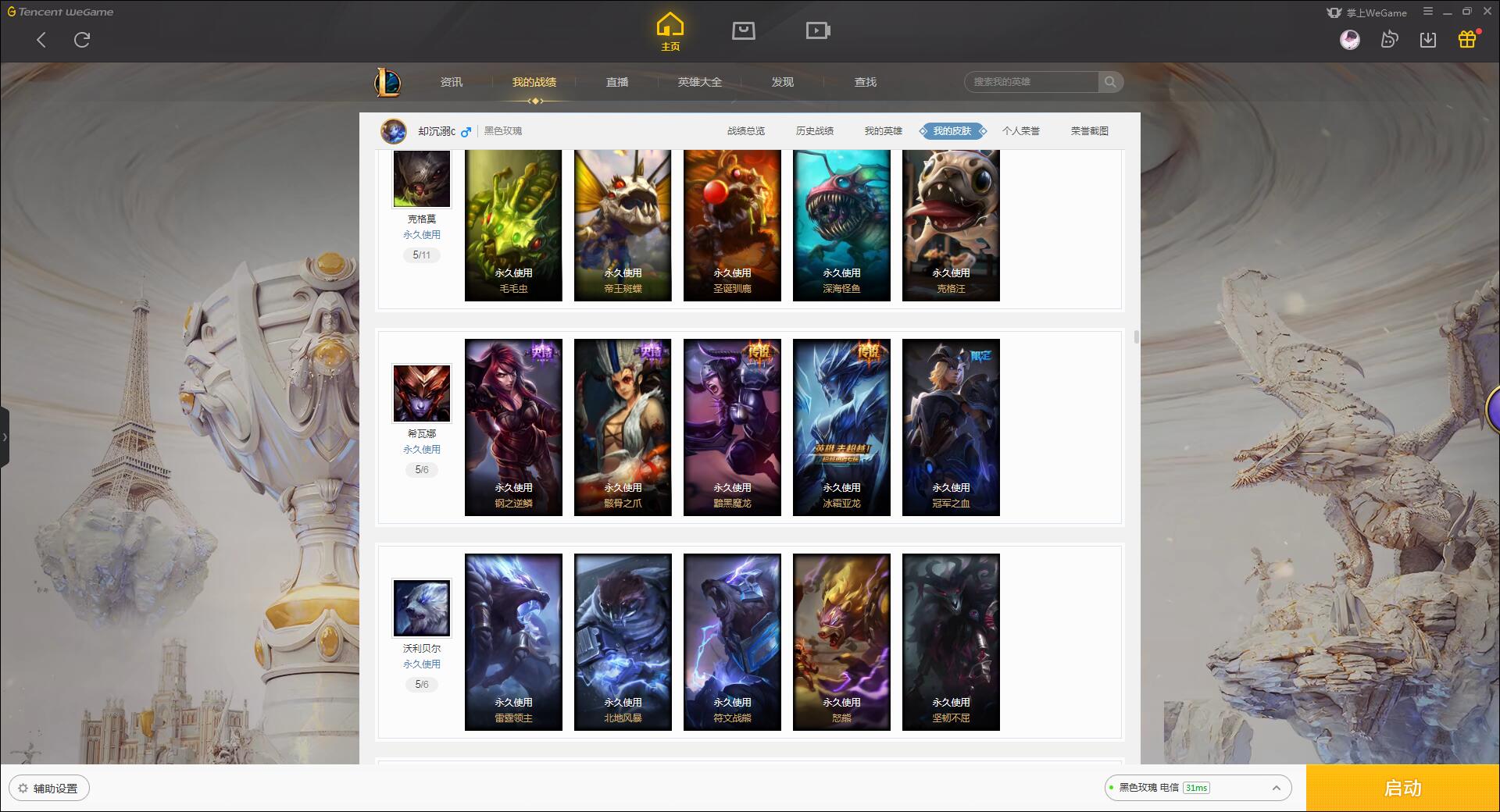Image resolution: width=1500 pixels, height=812 pixels.
Task: Click the 5/11 skin count badge
Action: pyautogui.click(x=422, y=255)
